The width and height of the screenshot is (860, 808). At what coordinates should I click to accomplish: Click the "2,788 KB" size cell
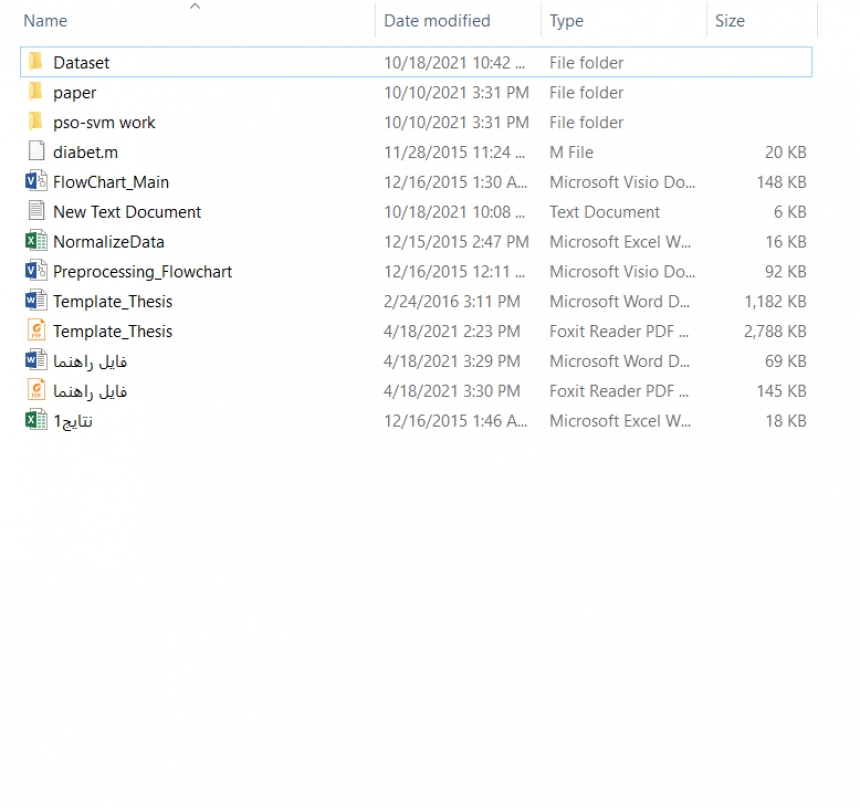pos(775,331)
